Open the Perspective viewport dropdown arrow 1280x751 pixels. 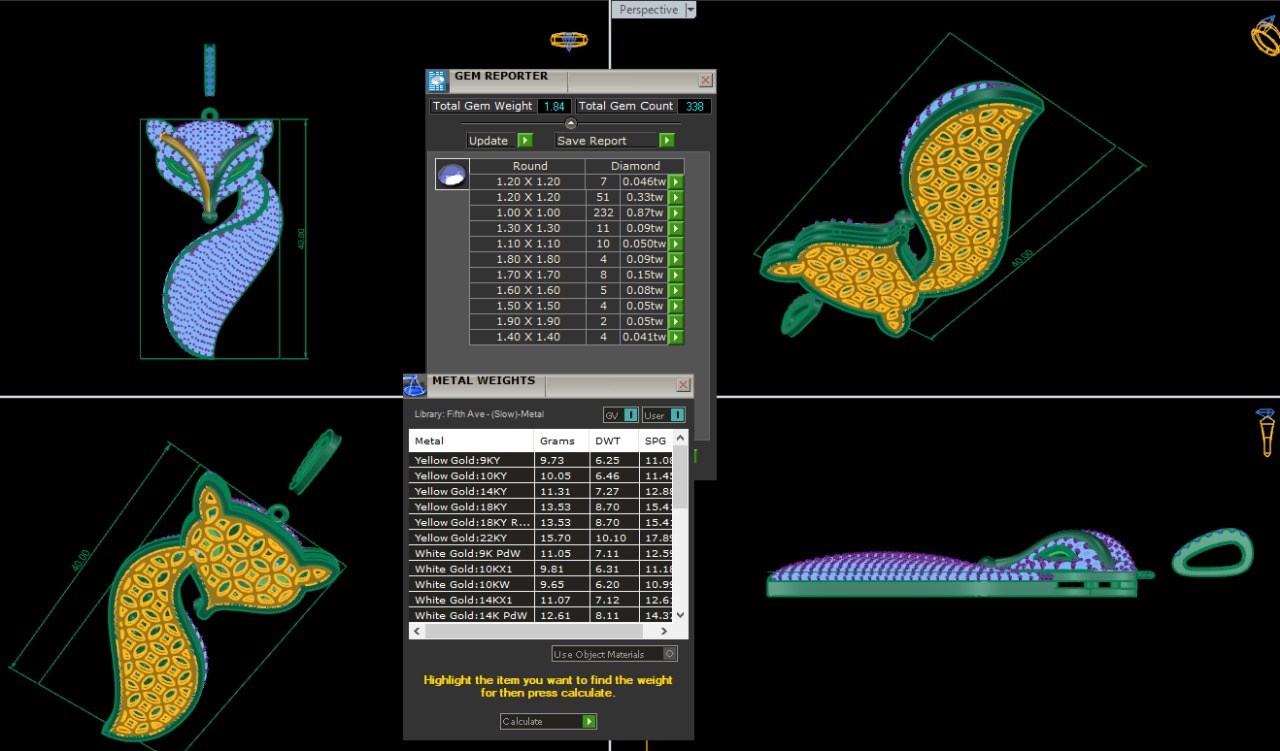[690, 10]
